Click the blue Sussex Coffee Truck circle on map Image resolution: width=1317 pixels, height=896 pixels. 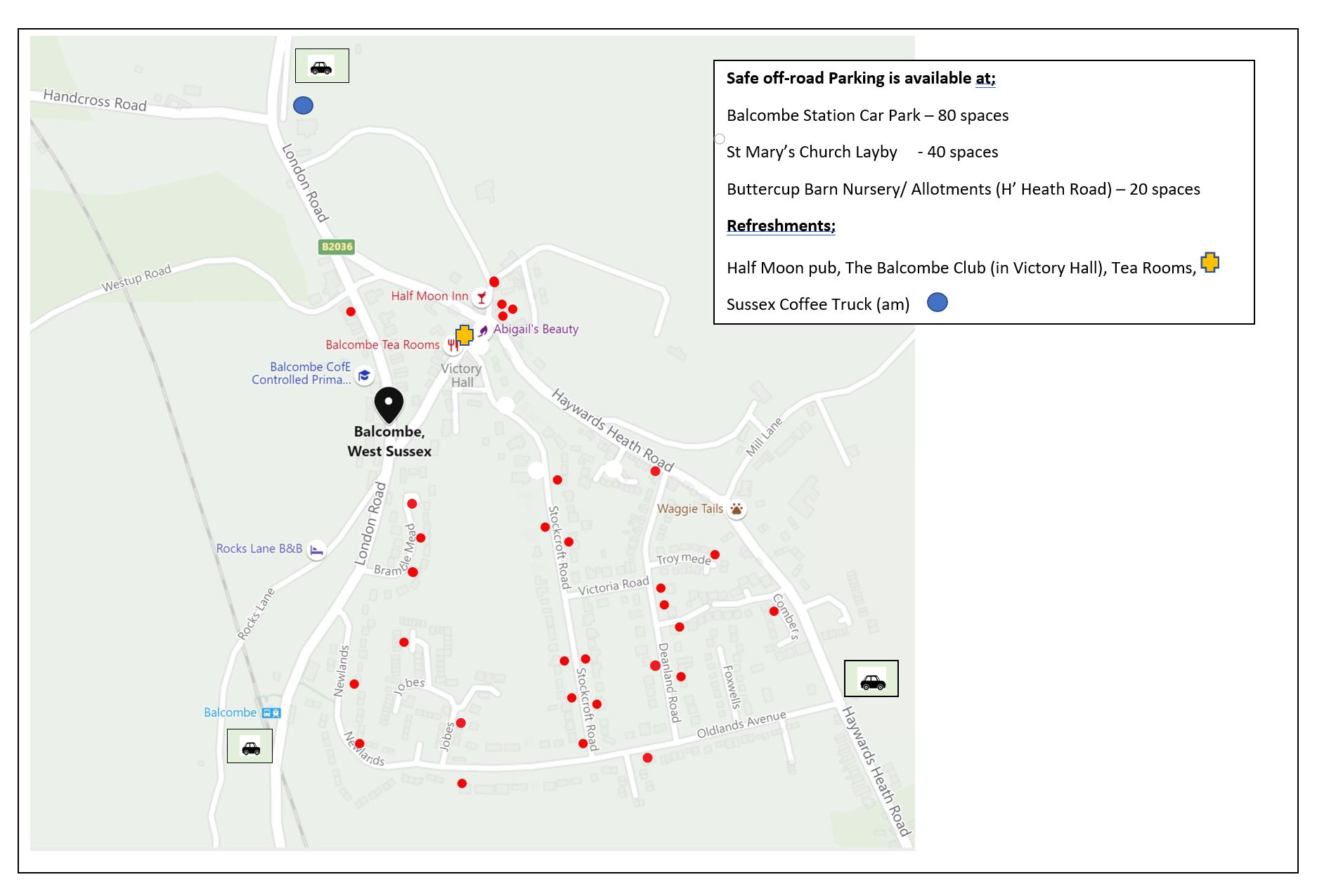[302, 105]
